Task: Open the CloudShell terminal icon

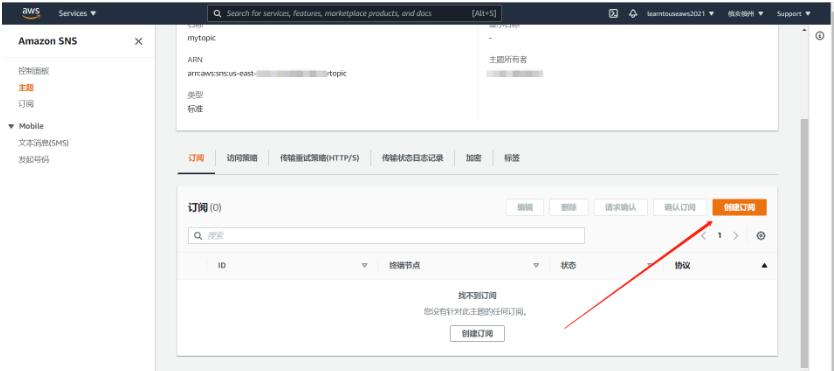Action: pyautogui.click(x=613, y=14)
